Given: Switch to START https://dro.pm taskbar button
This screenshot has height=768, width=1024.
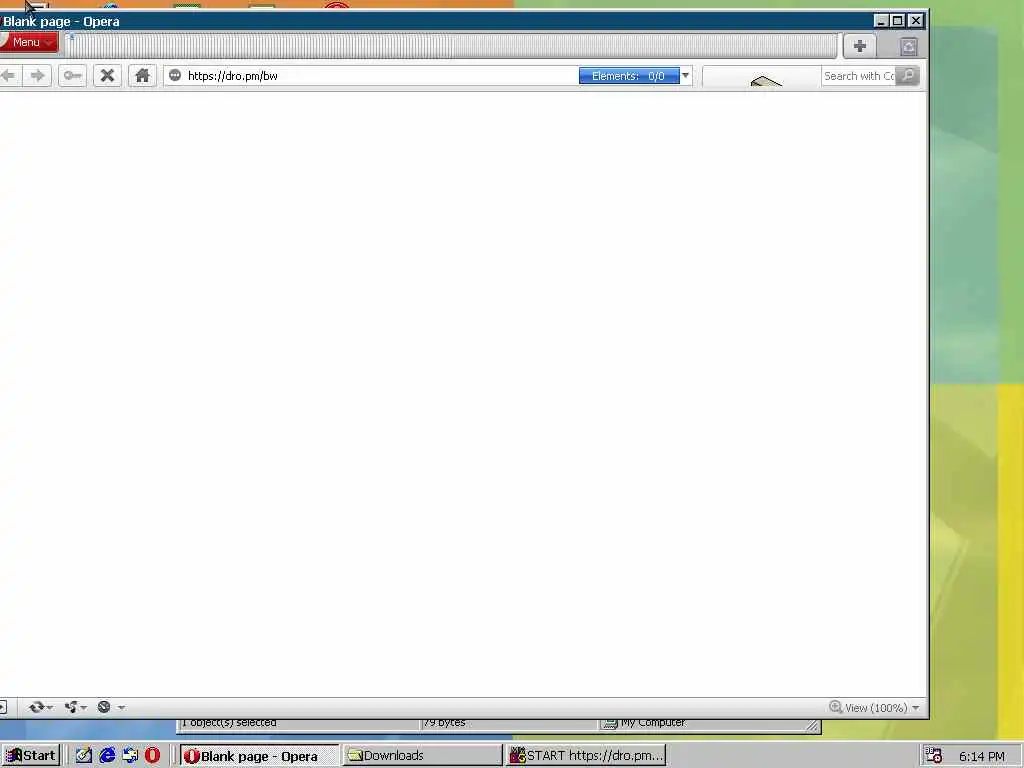Looking at the screenshot, I should (586, 756).
